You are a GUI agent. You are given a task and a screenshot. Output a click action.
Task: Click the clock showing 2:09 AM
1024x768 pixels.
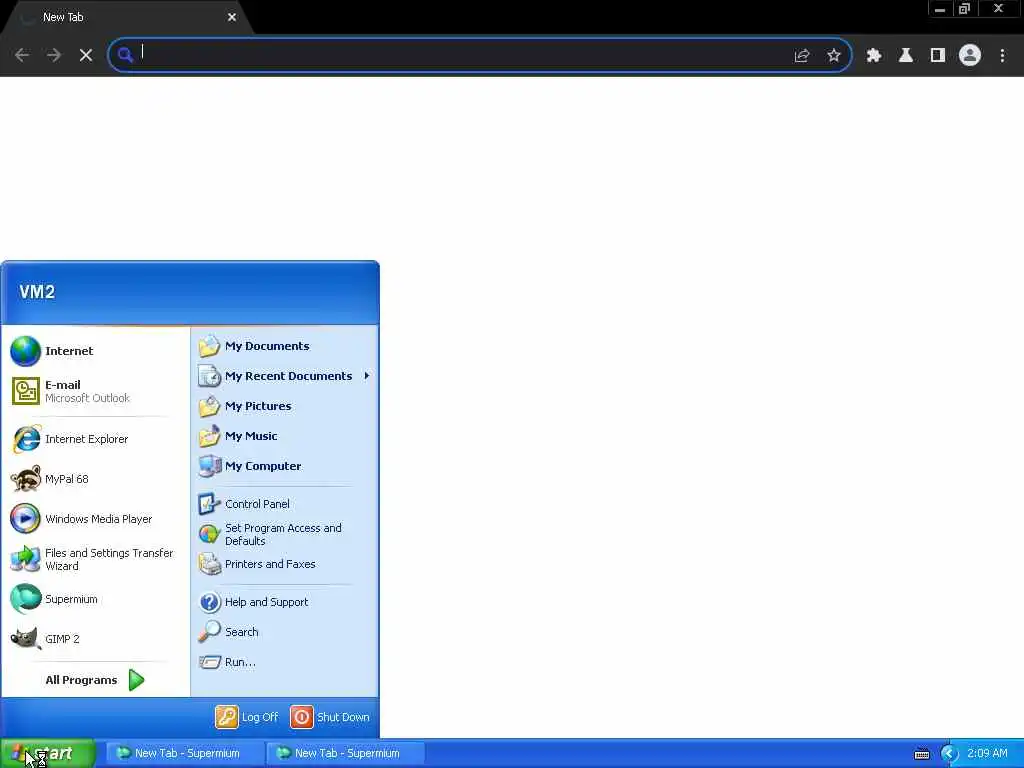(x=987, y=754)
